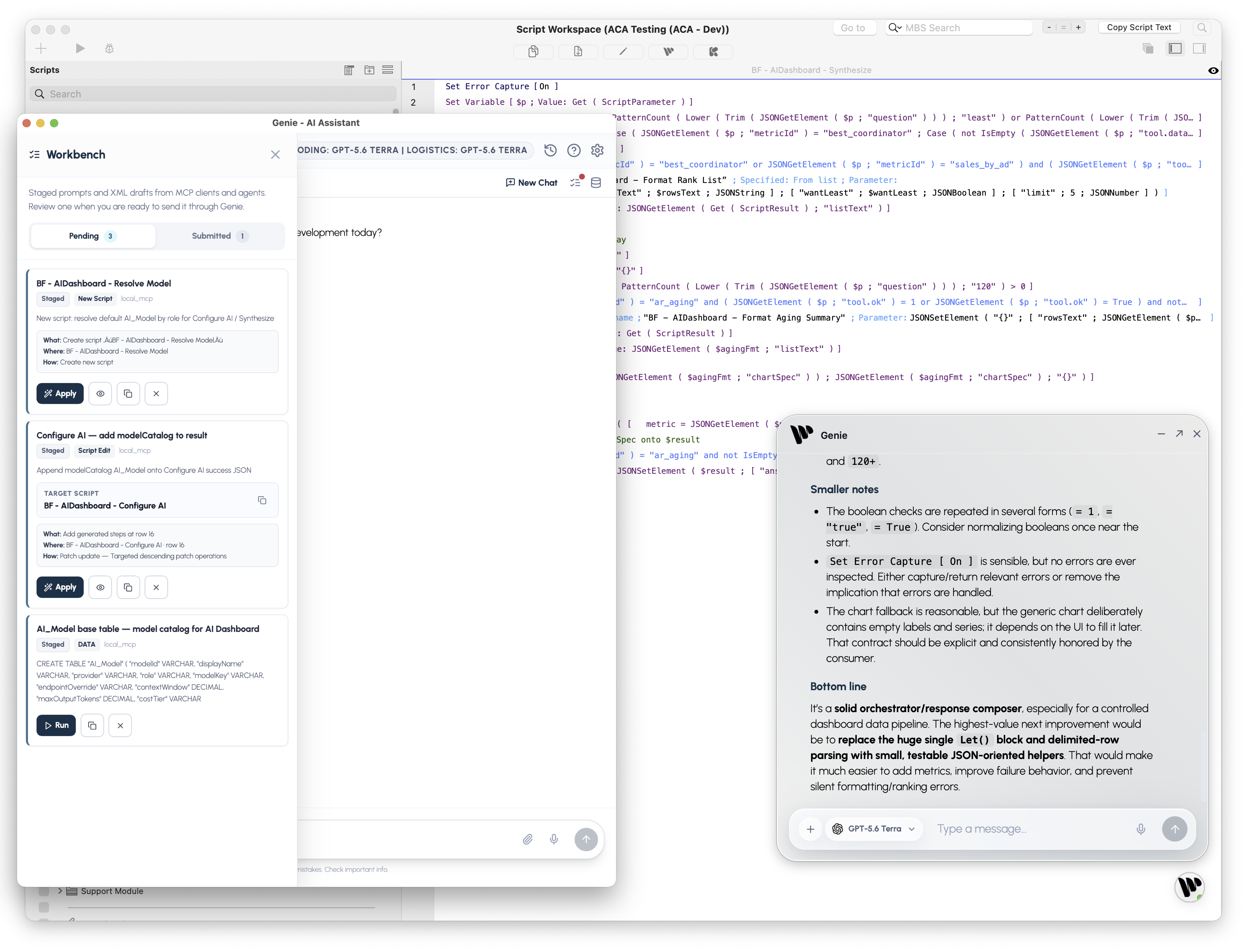Close the Workbench panel

click(275, 155)
